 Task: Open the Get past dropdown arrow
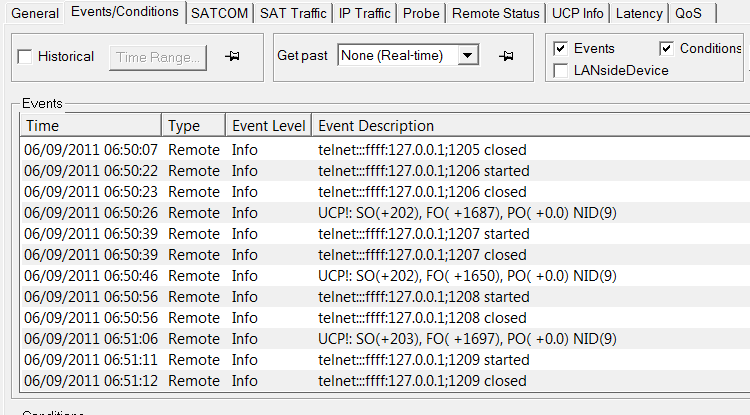(x=467, y=55)
